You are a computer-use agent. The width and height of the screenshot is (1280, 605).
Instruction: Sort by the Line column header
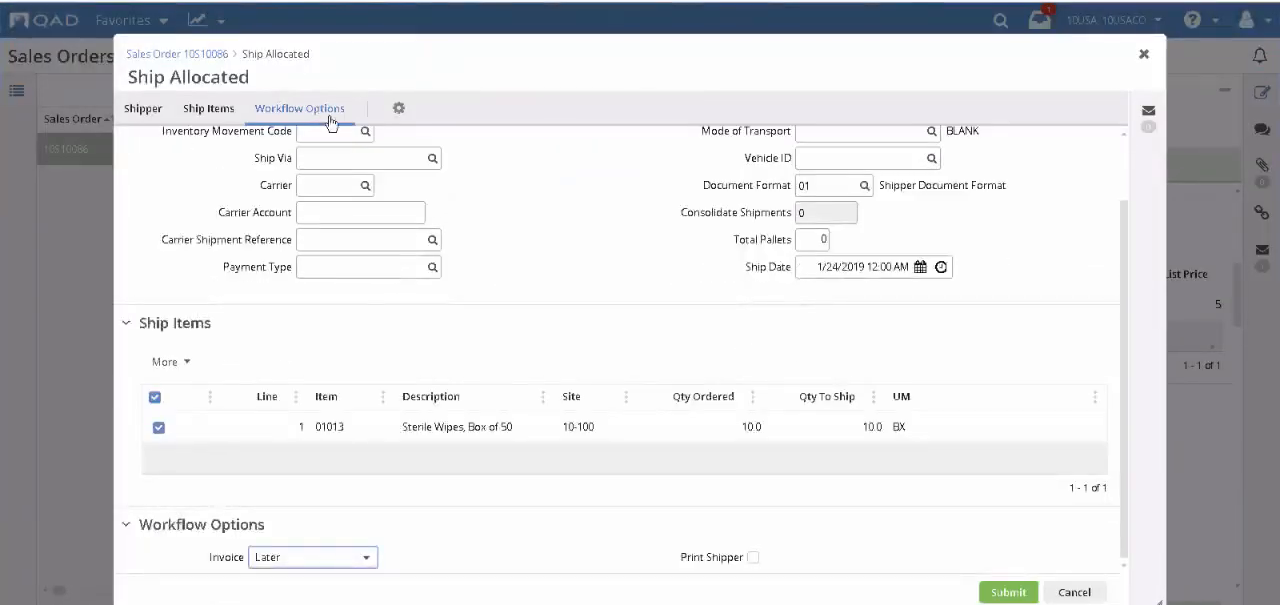coord(267,397)
